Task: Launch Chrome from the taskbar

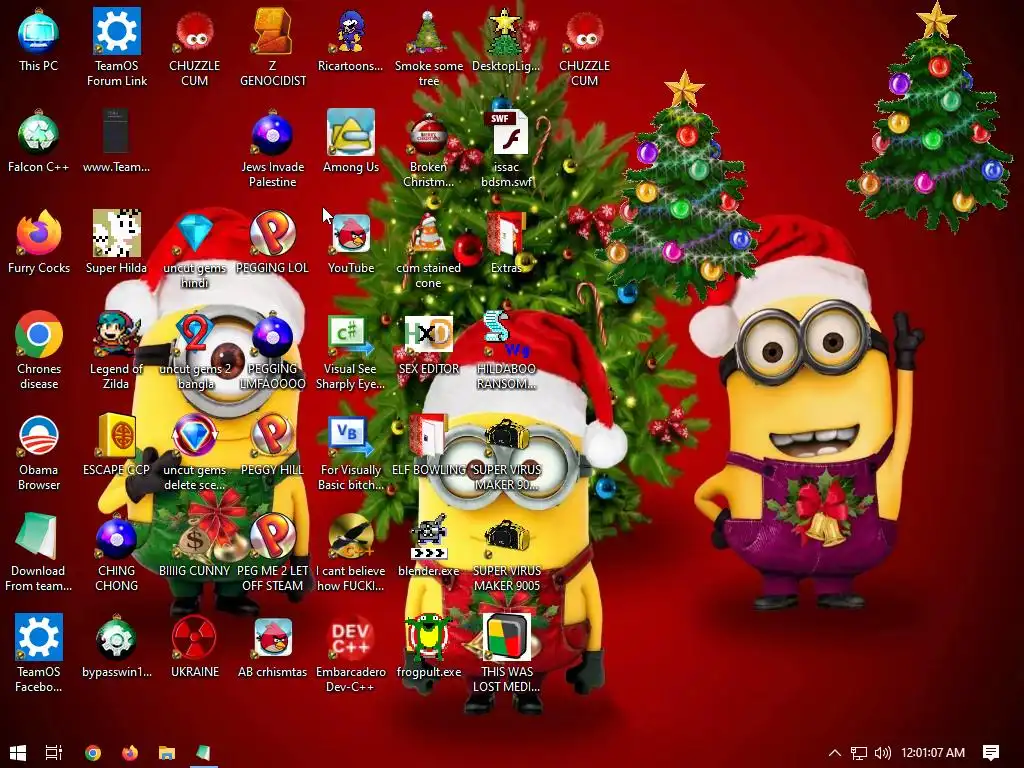Action: (93, 752)
